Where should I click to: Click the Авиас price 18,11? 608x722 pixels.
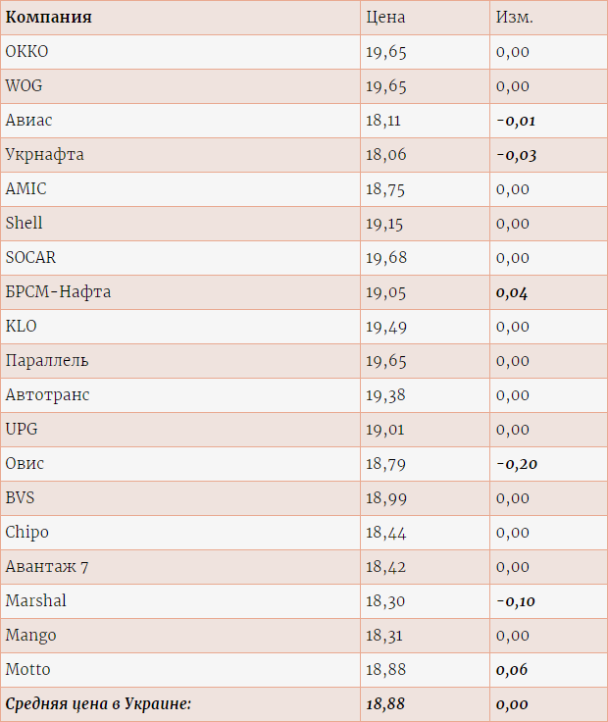(383, 121)
